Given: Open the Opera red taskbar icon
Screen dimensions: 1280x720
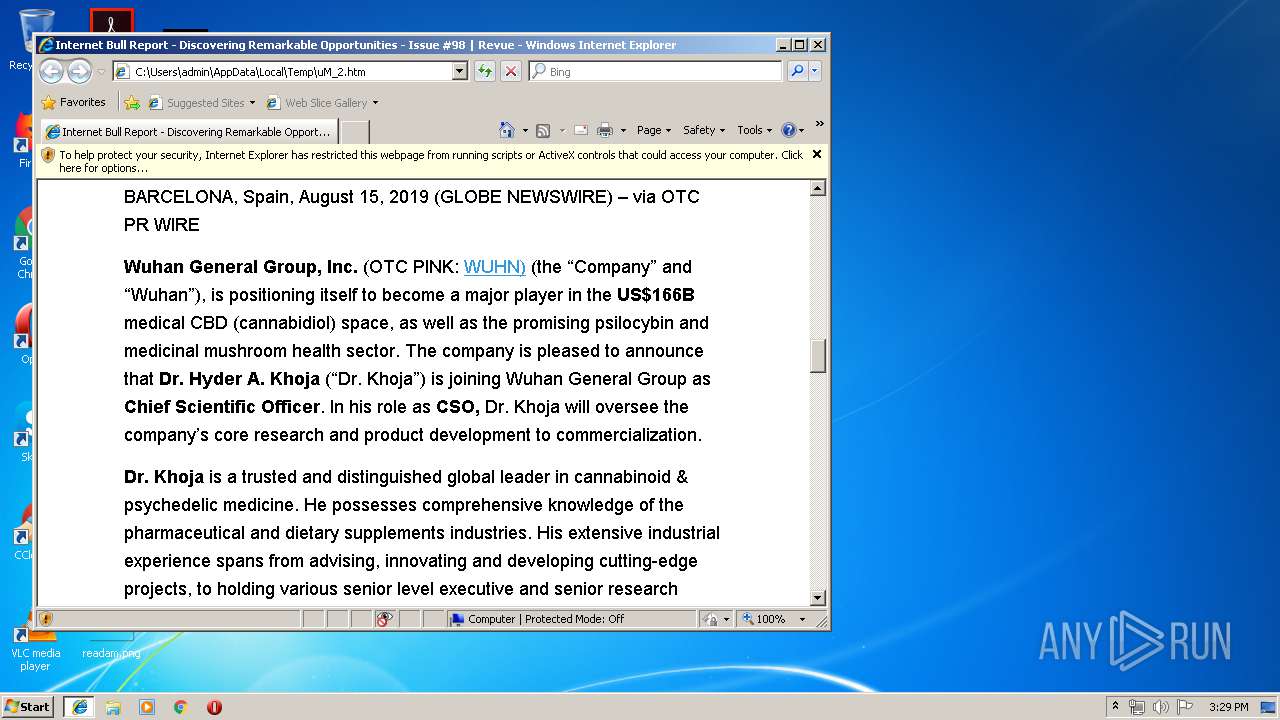Looking at the screenshot, I should pos(214,706).
